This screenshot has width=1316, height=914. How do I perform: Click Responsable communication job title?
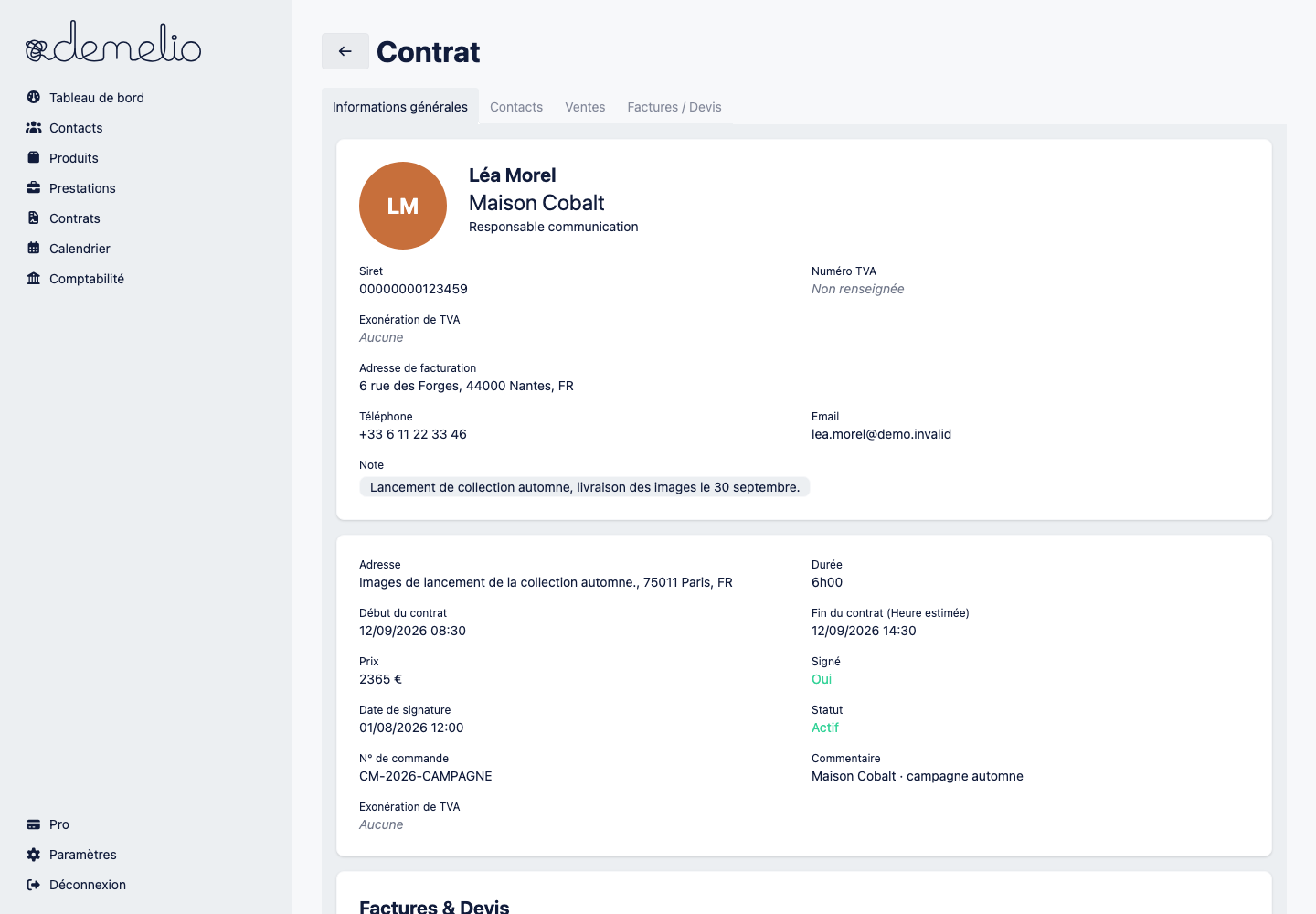[554, 227]
